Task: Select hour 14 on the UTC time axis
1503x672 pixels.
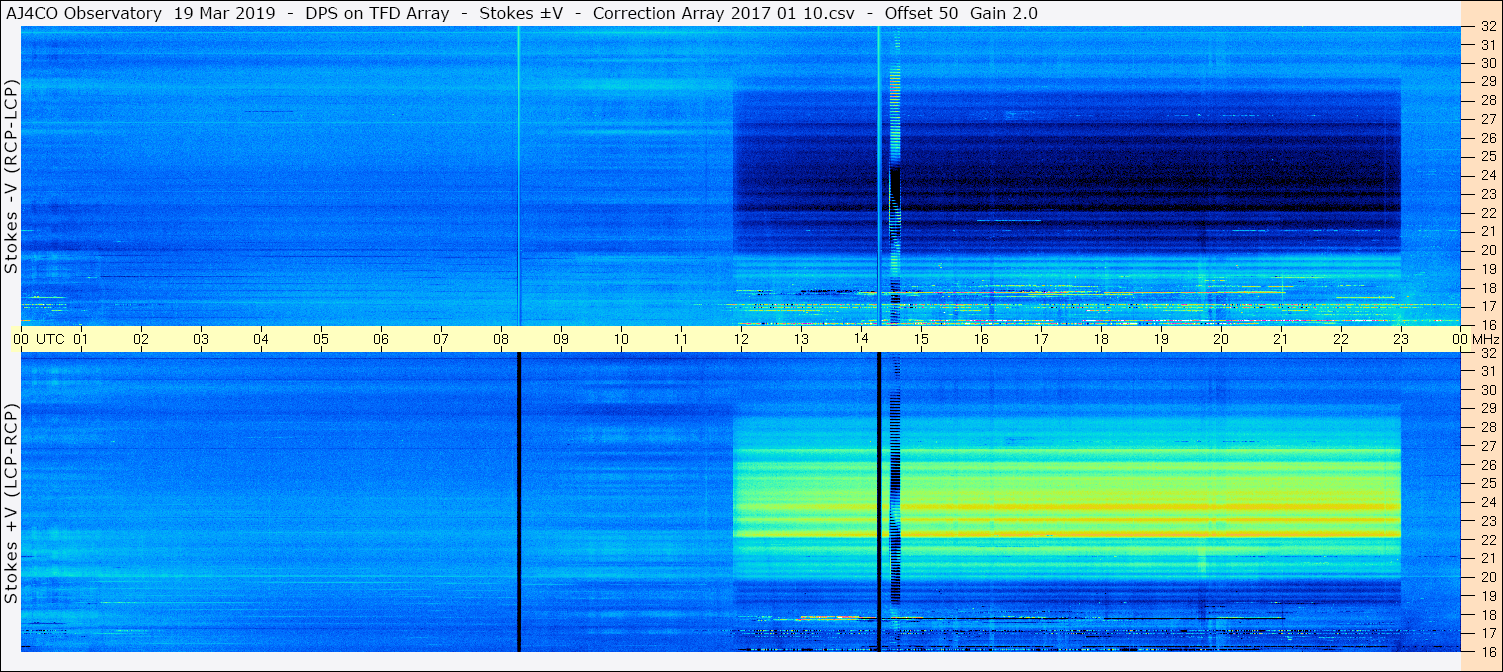Action: [861, 339]
